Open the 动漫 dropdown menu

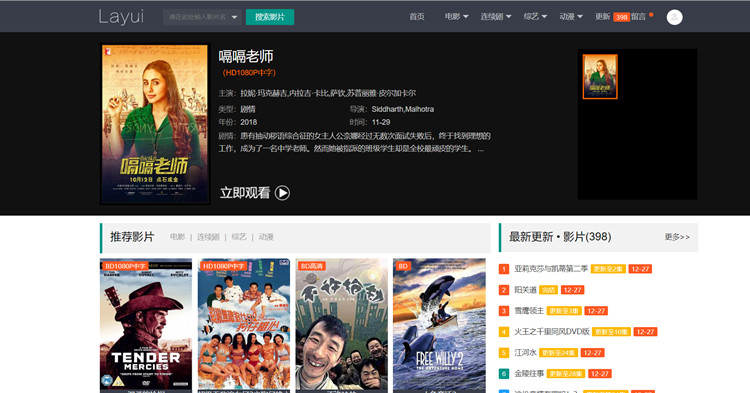click(x=571, y=17)
